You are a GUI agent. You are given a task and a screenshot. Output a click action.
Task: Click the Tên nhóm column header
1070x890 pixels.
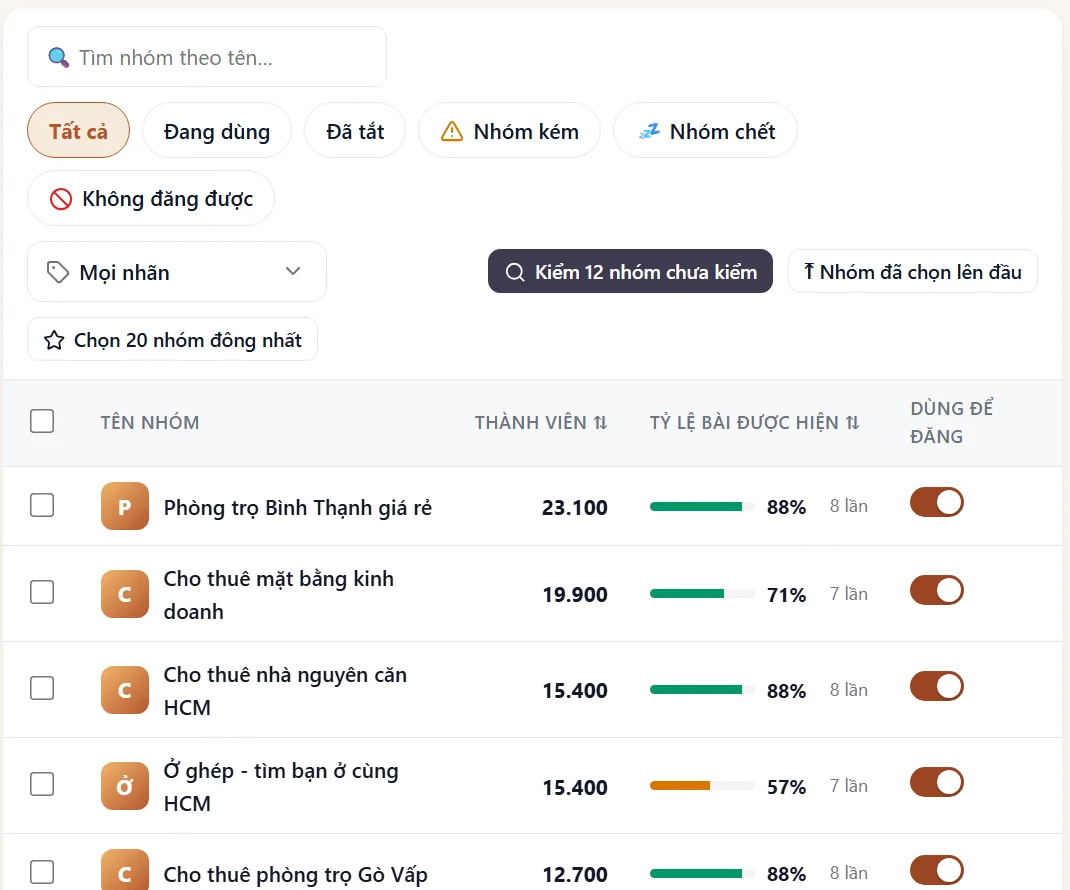pyautogui.click(x=150, y=422)
